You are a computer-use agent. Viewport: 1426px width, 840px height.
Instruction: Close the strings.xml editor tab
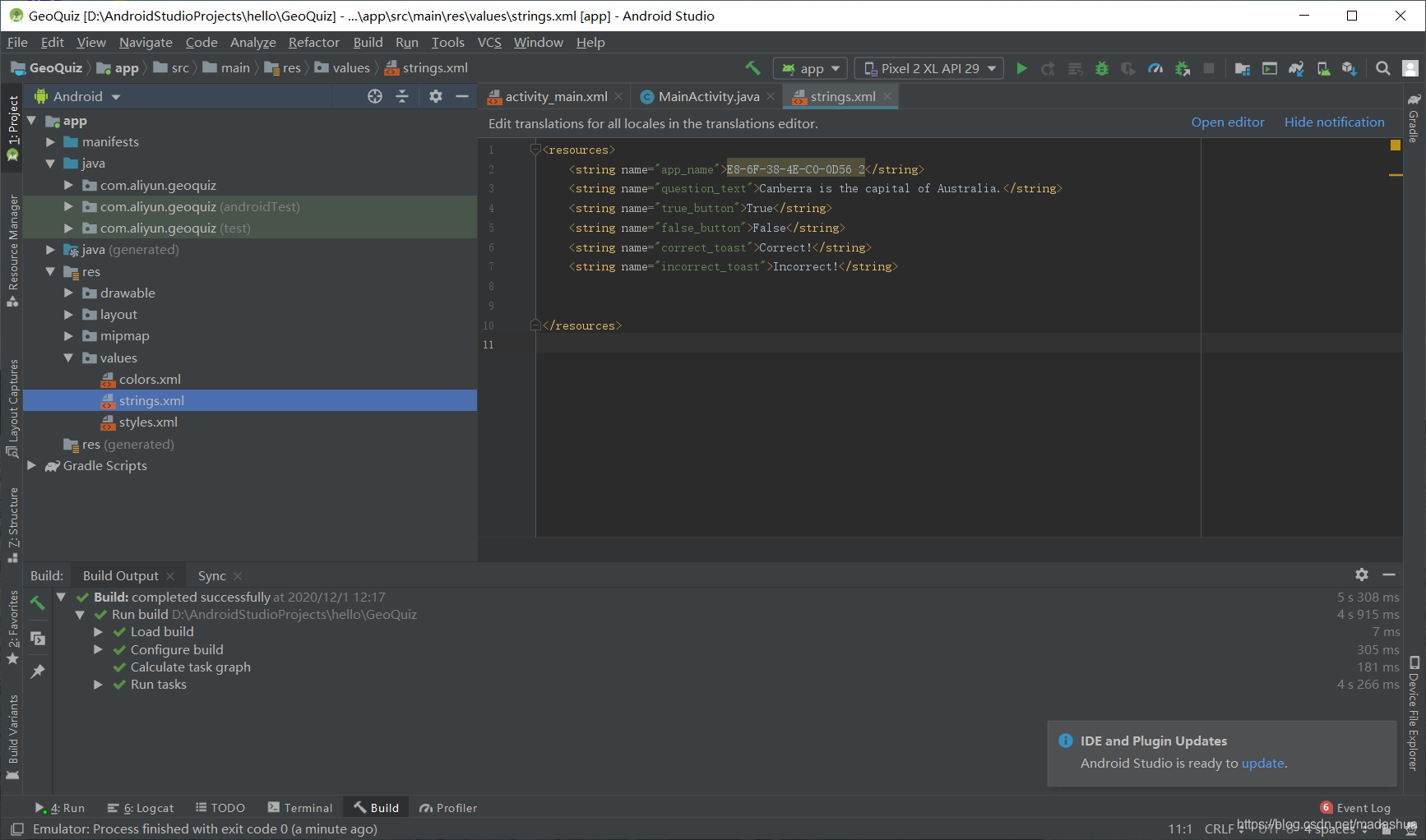point(887,96)
